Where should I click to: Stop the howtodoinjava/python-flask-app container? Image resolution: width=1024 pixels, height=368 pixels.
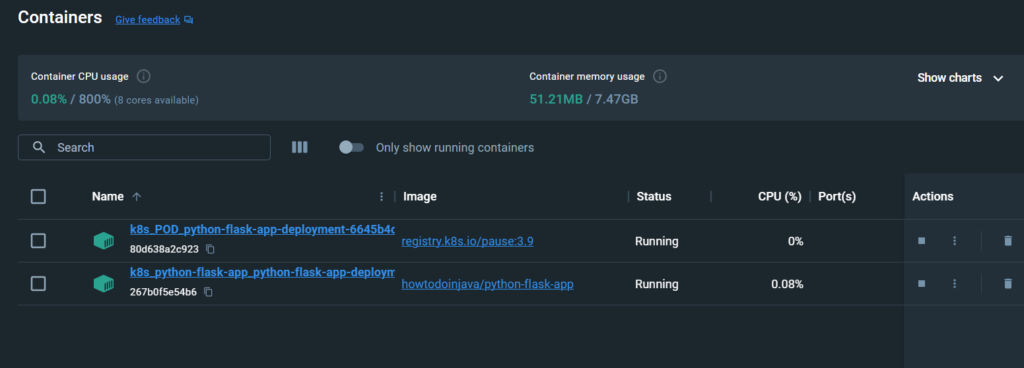[921, 284]
